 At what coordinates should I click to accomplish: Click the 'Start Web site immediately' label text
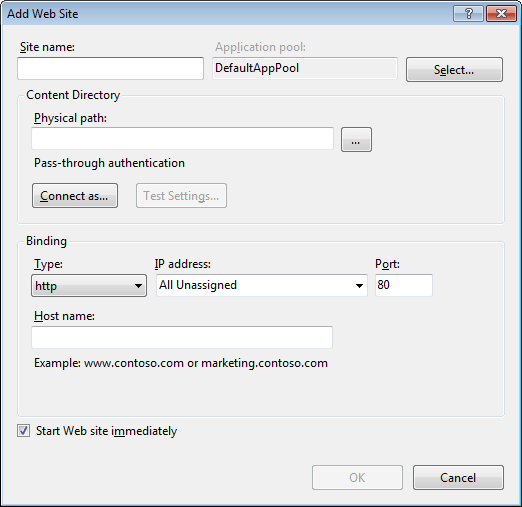106,431
